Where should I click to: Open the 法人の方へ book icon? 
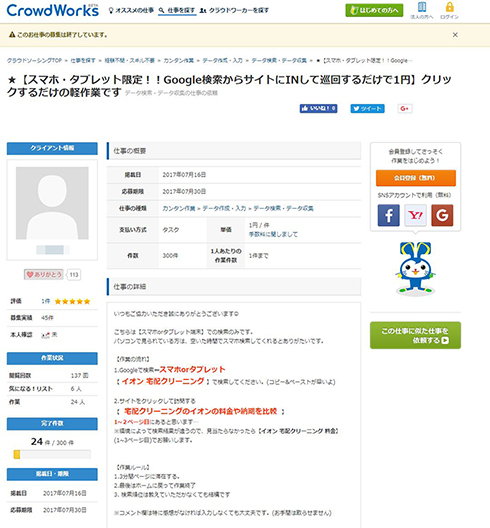(x=422, y=10)
